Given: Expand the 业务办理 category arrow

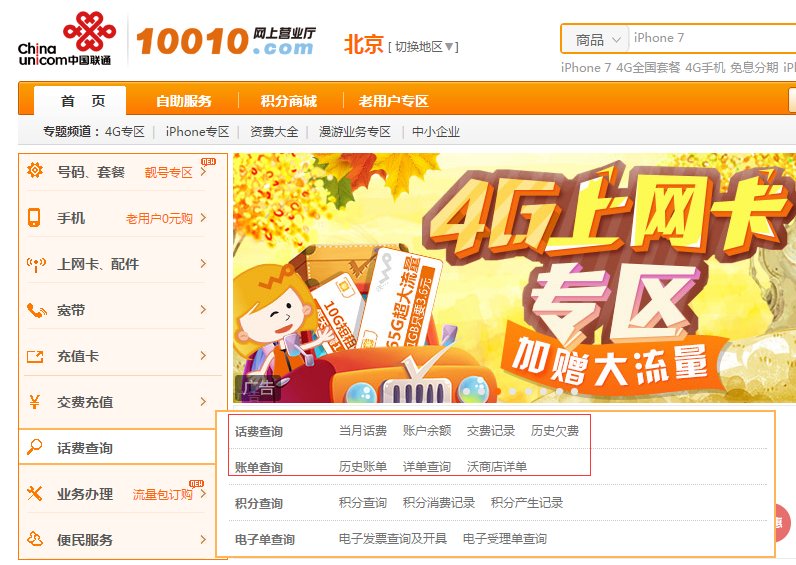Looking at the screenshot, I should [203, 493].
